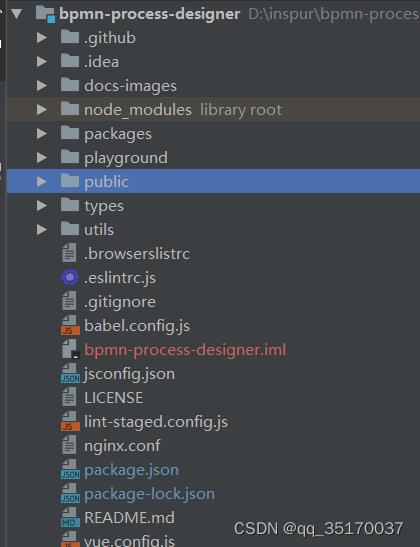Select the .idea folder name
The image size is (420, 547).
[x=101, y=62]
